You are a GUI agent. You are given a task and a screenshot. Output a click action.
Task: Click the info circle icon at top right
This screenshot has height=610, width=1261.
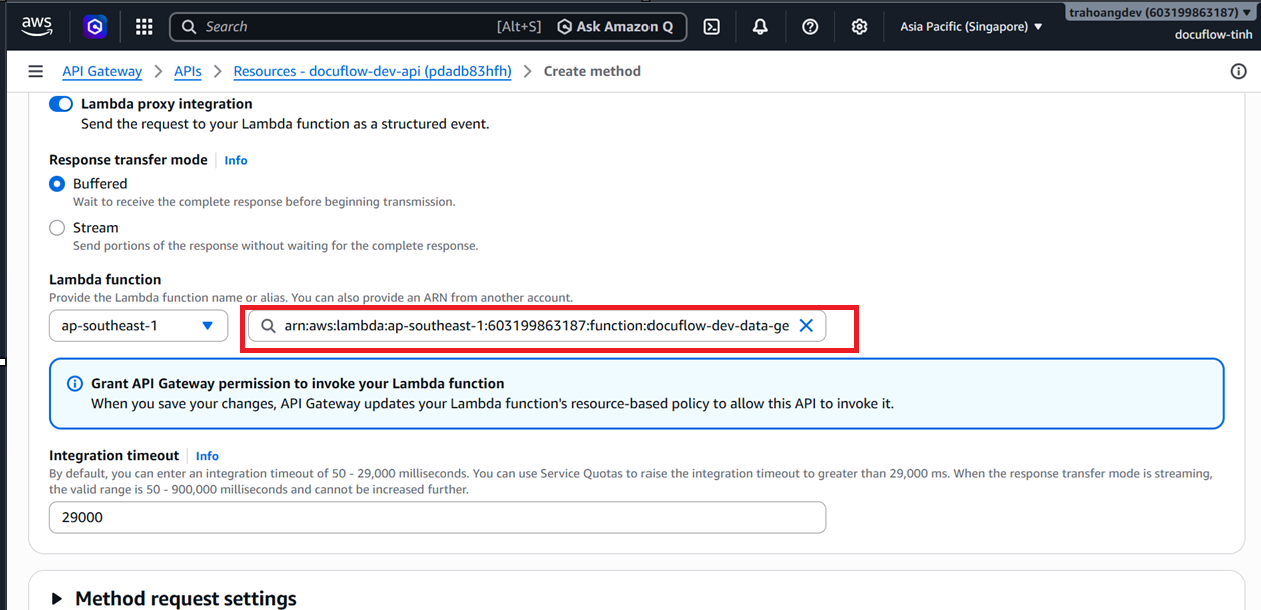[x=1238, y=71]
